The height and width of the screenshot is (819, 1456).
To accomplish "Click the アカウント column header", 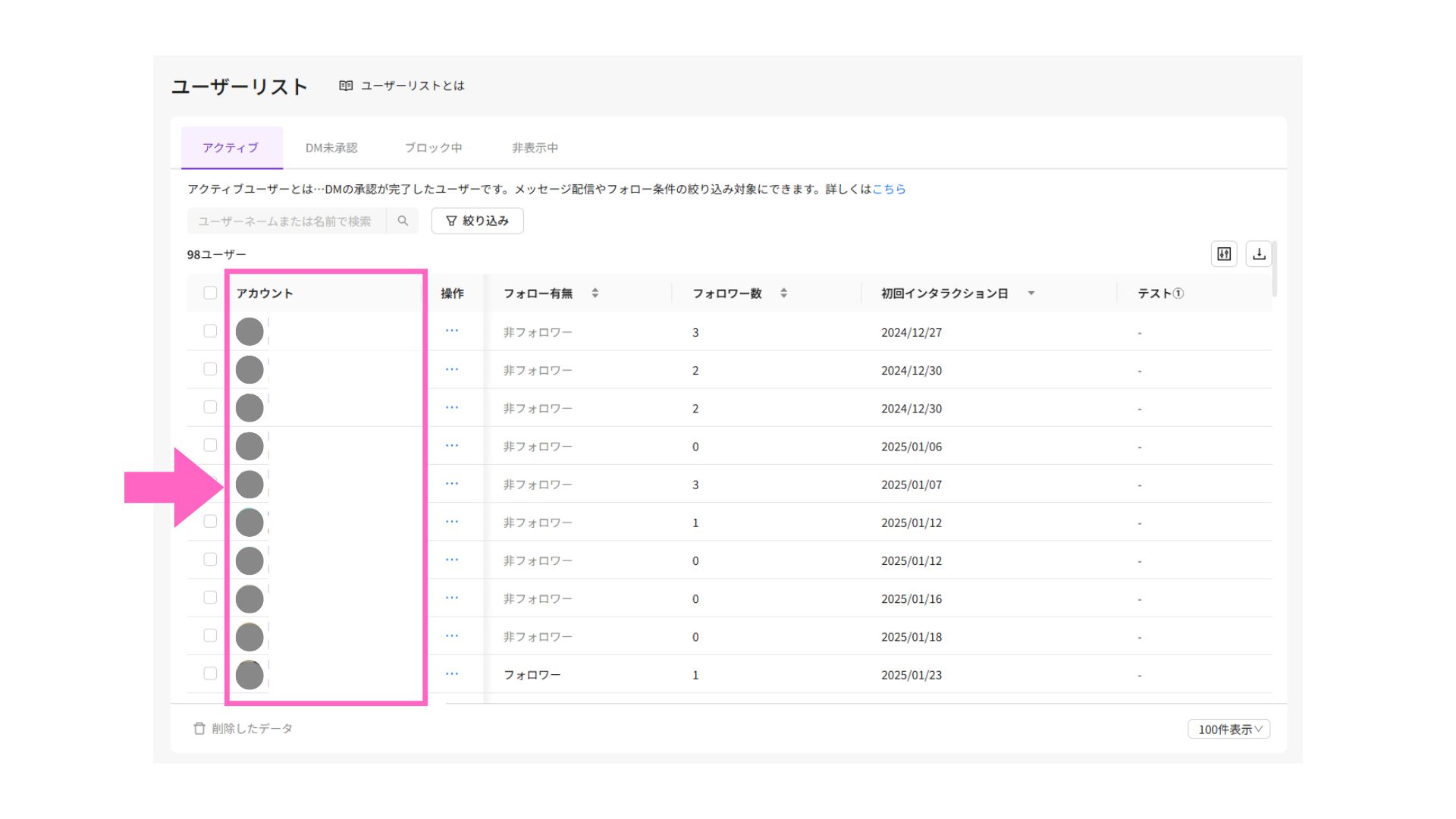I will pos(265,293).
